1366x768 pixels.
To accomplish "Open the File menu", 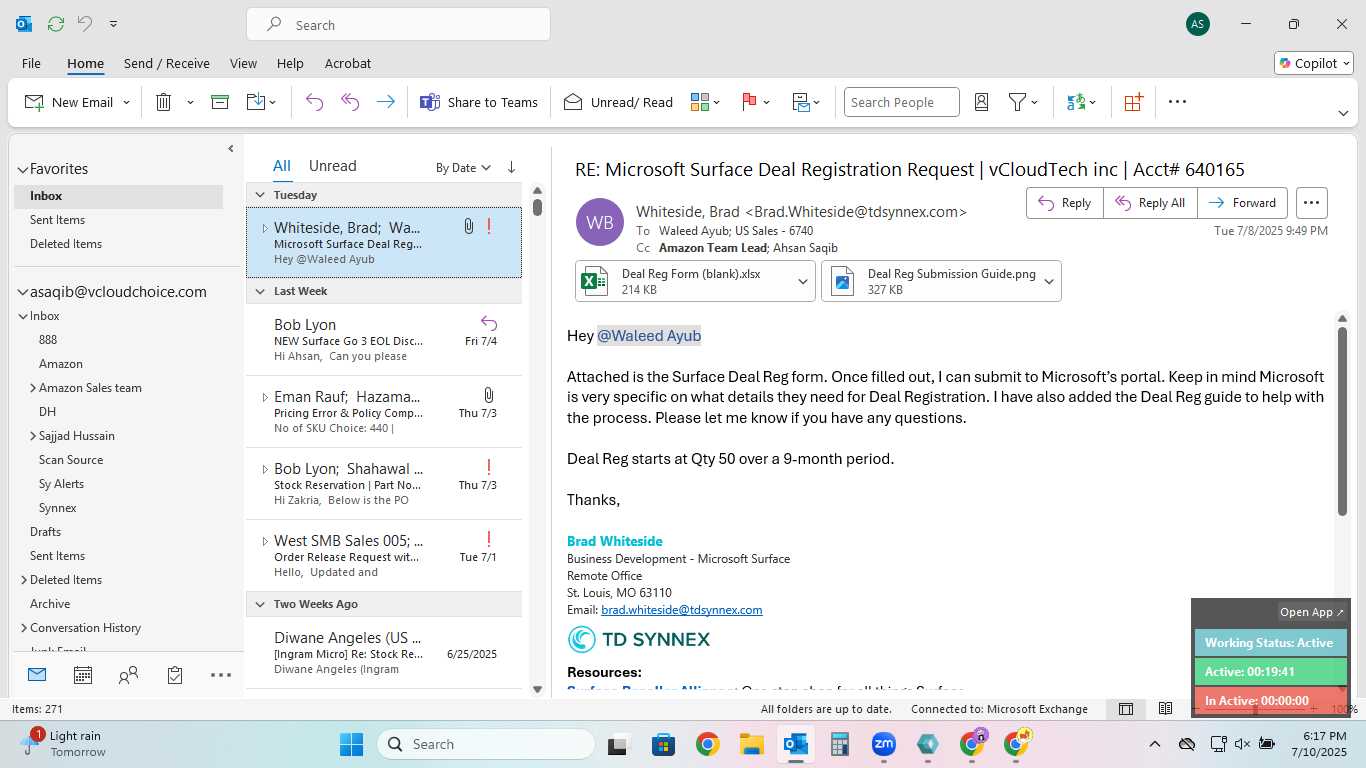I will (x=31, y=63).
